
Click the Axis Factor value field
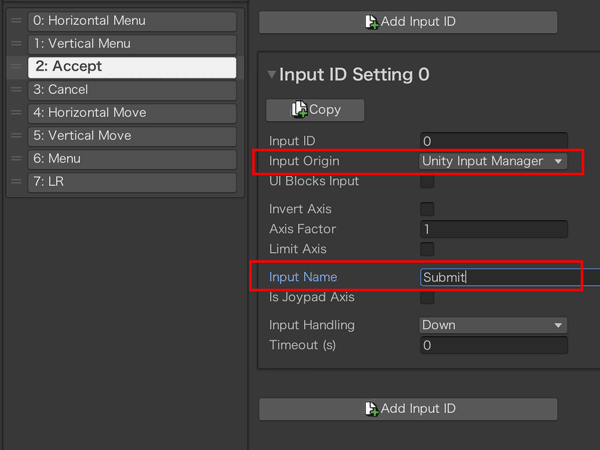click(494, 229)
